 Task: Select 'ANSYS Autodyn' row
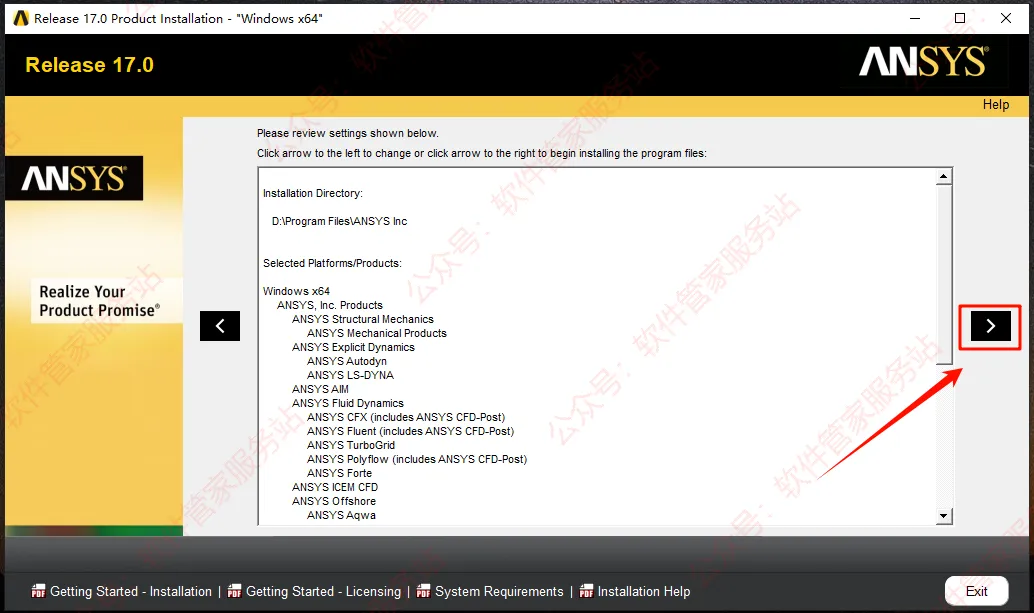tap(347, 361)
